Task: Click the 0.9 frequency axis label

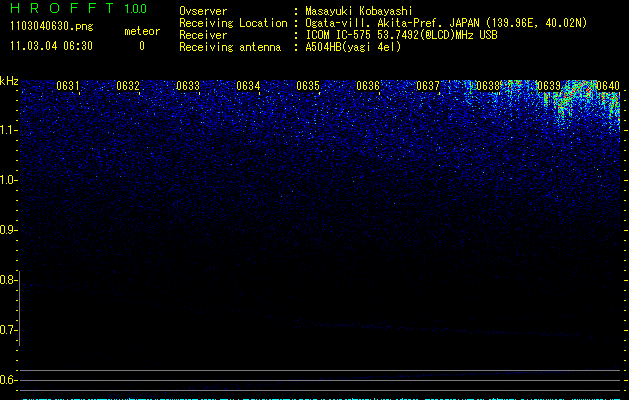Action: tap(8, 230)
